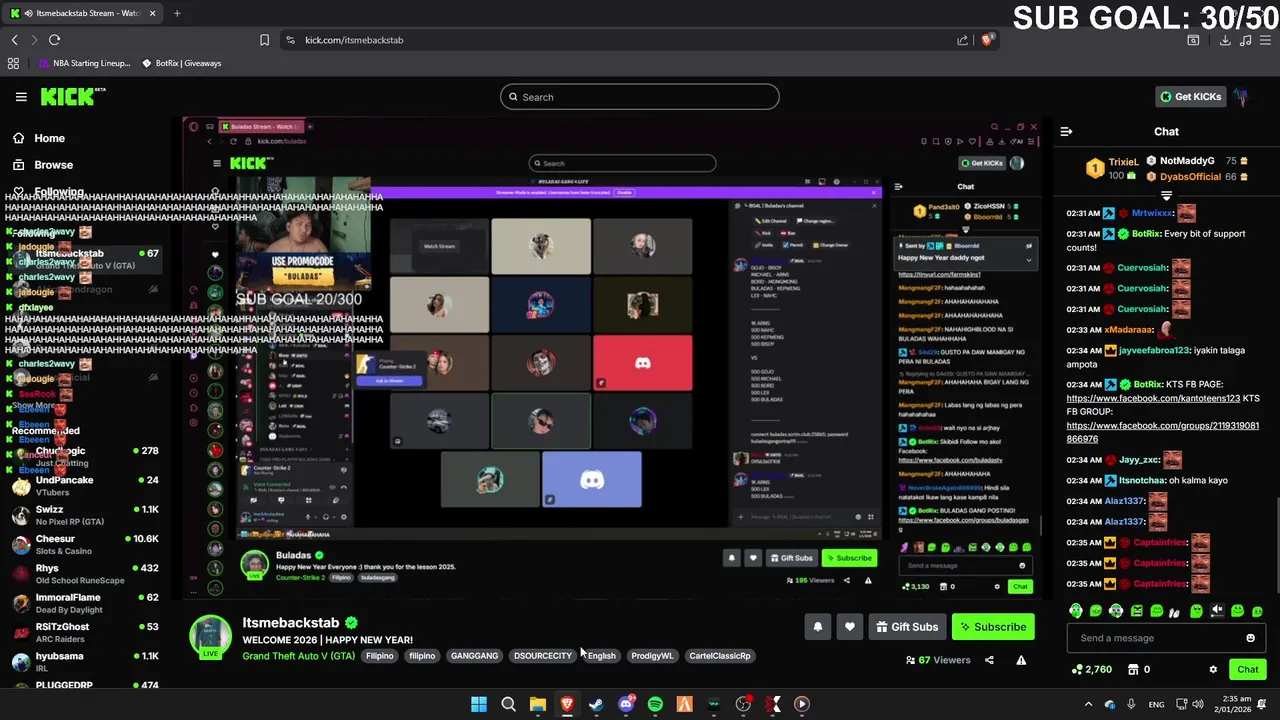1280x720 pixels.
Task: Open Brave Shields lion icon
Action: (987, 40)
